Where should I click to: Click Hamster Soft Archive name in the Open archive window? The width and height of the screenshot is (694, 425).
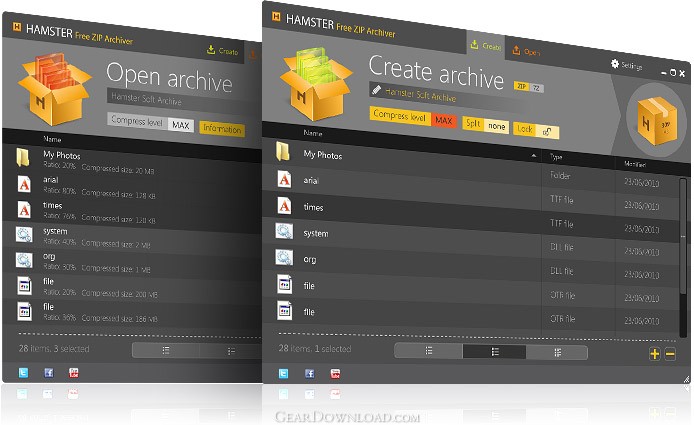tap(146, 99)
